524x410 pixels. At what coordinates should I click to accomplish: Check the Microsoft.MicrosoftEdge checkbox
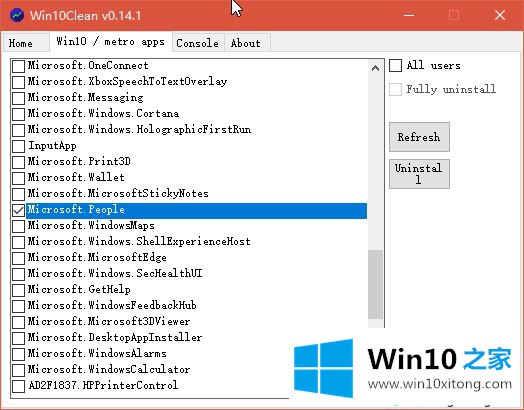point(18,258)
